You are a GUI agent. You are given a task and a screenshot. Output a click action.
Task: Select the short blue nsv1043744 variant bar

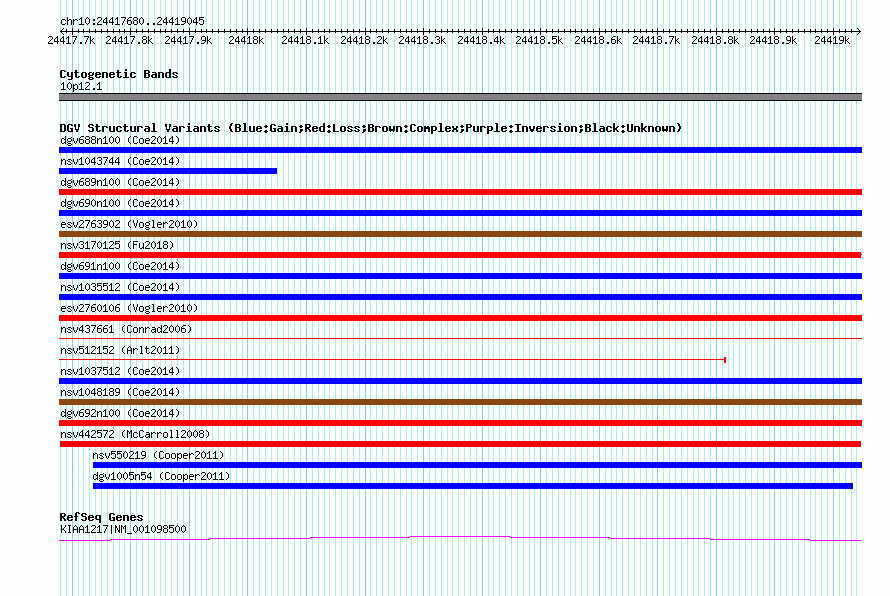[x=168, y=171]
